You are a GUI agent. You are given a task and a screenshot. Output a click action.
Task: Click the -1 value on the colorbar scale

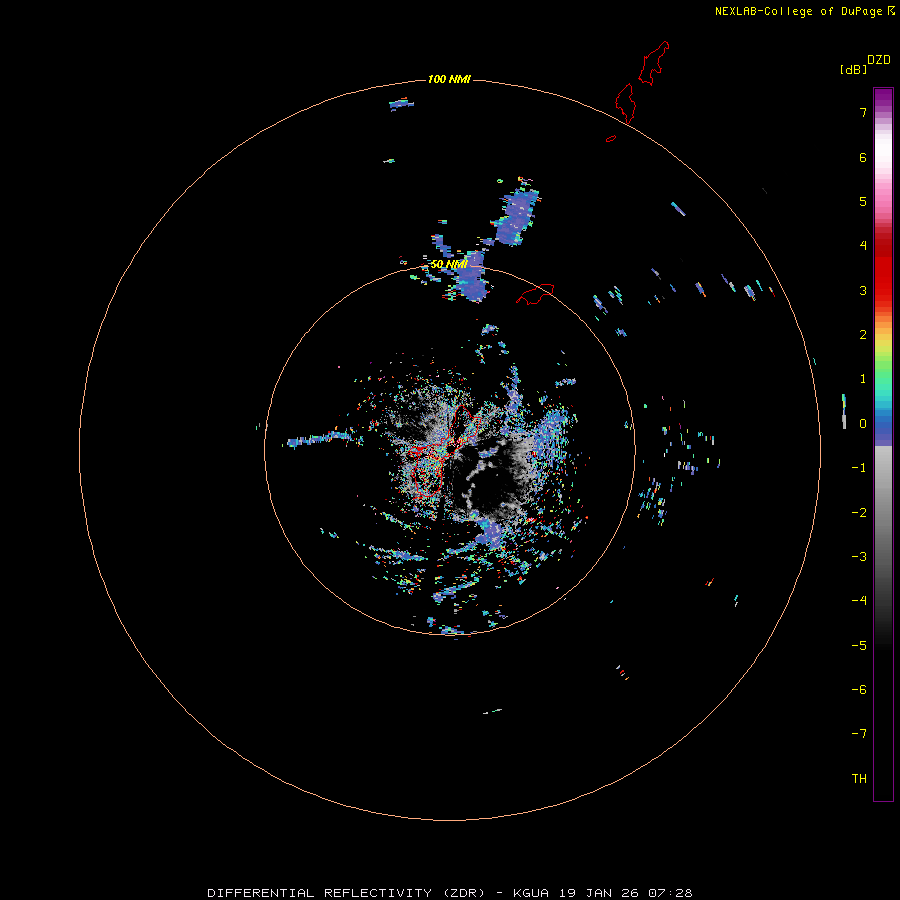click(x=859, y=468)
